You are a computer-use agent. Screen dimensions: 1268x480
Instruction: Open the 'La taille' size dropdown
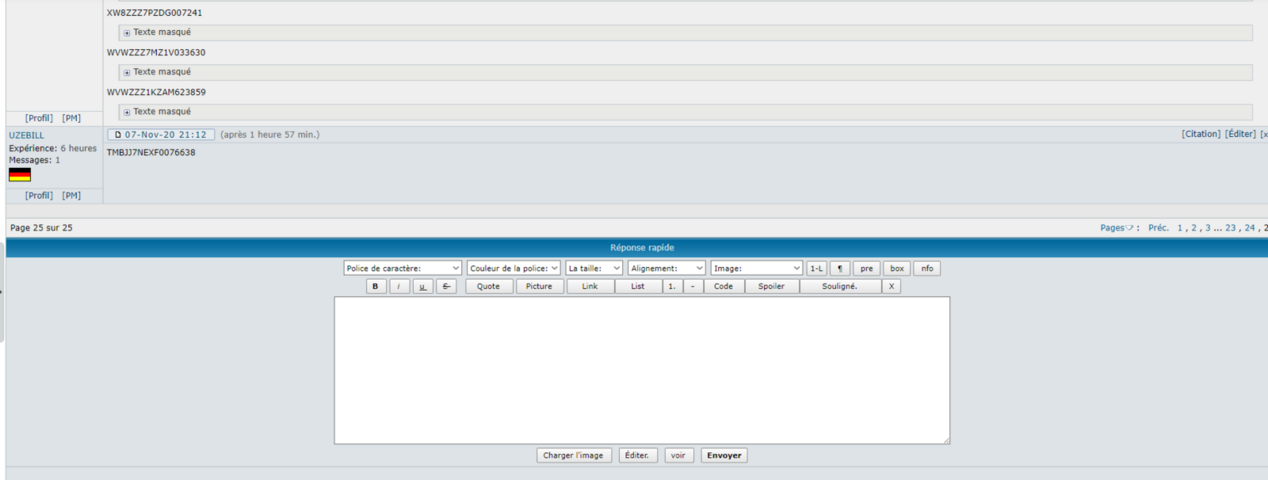pos(594,268)
